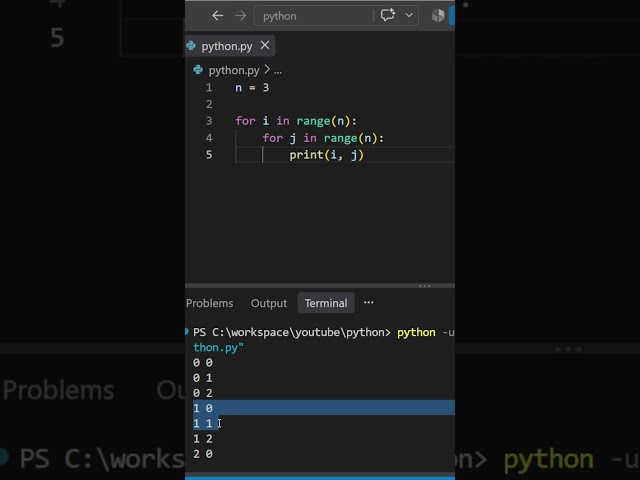Switch to the Problems panel tab
Screen dimensions: 640x480
(x=209, y=303)
